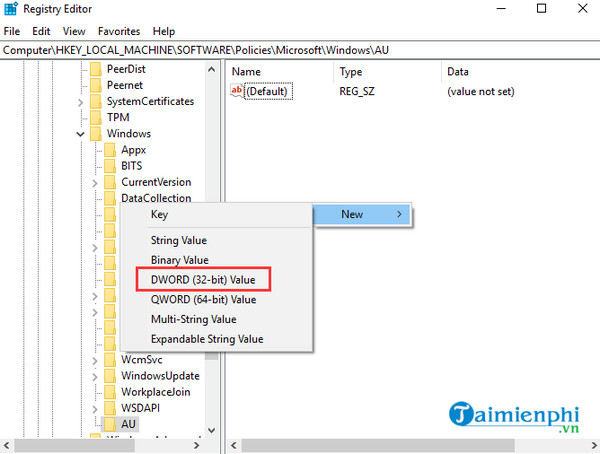
Task: Click the WorkplaceJoin folder icon
Action: point(110,392)
